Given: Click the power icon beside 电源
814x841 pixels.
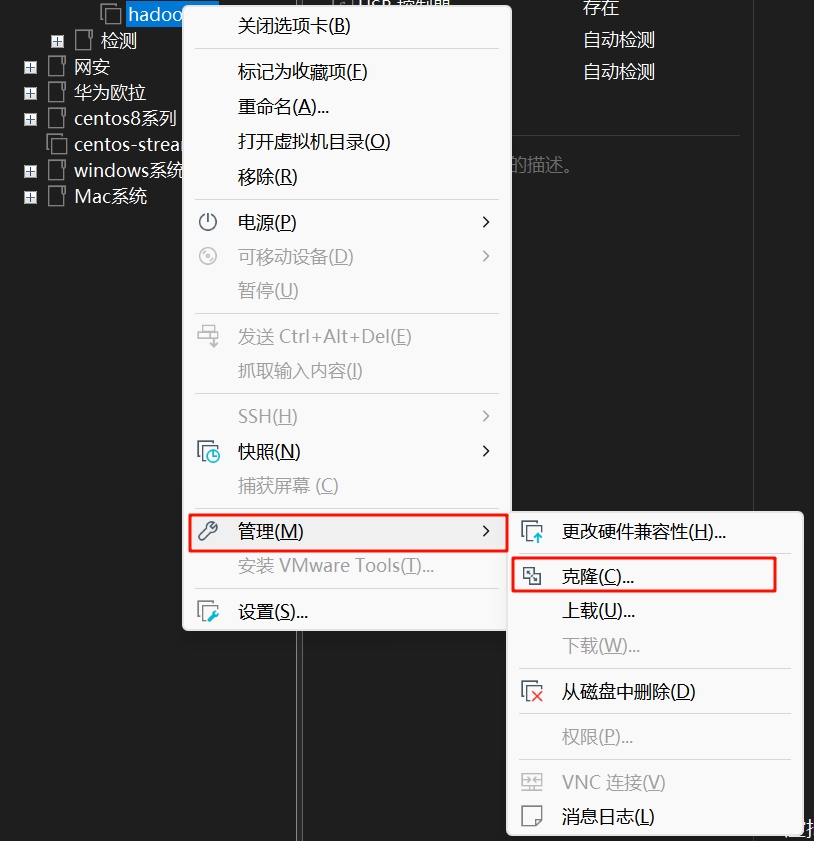Looking at the screenshot, I should click(209, 222).
